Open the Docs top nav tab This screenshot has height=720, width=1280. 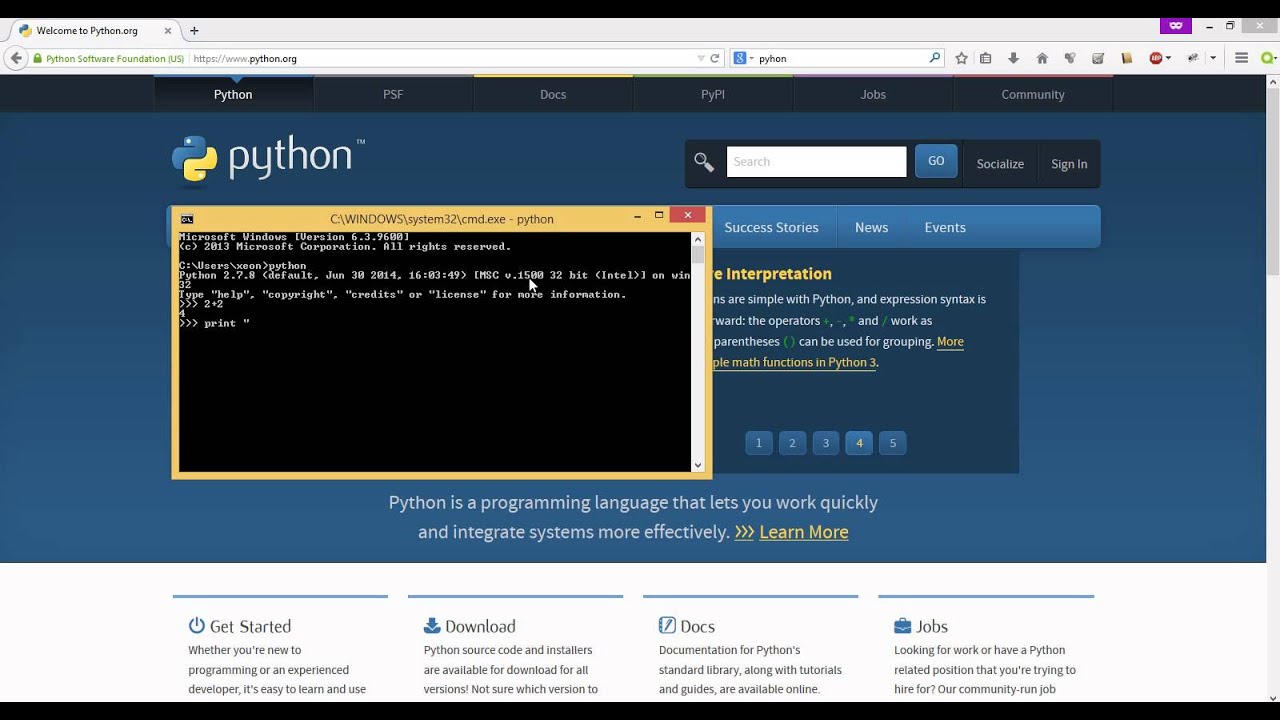(553, 94)
